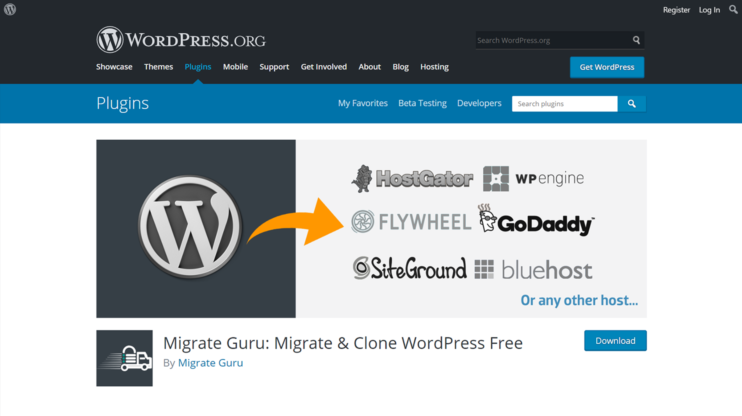
Task: Click the Get WordPress button
Action: 607,67
